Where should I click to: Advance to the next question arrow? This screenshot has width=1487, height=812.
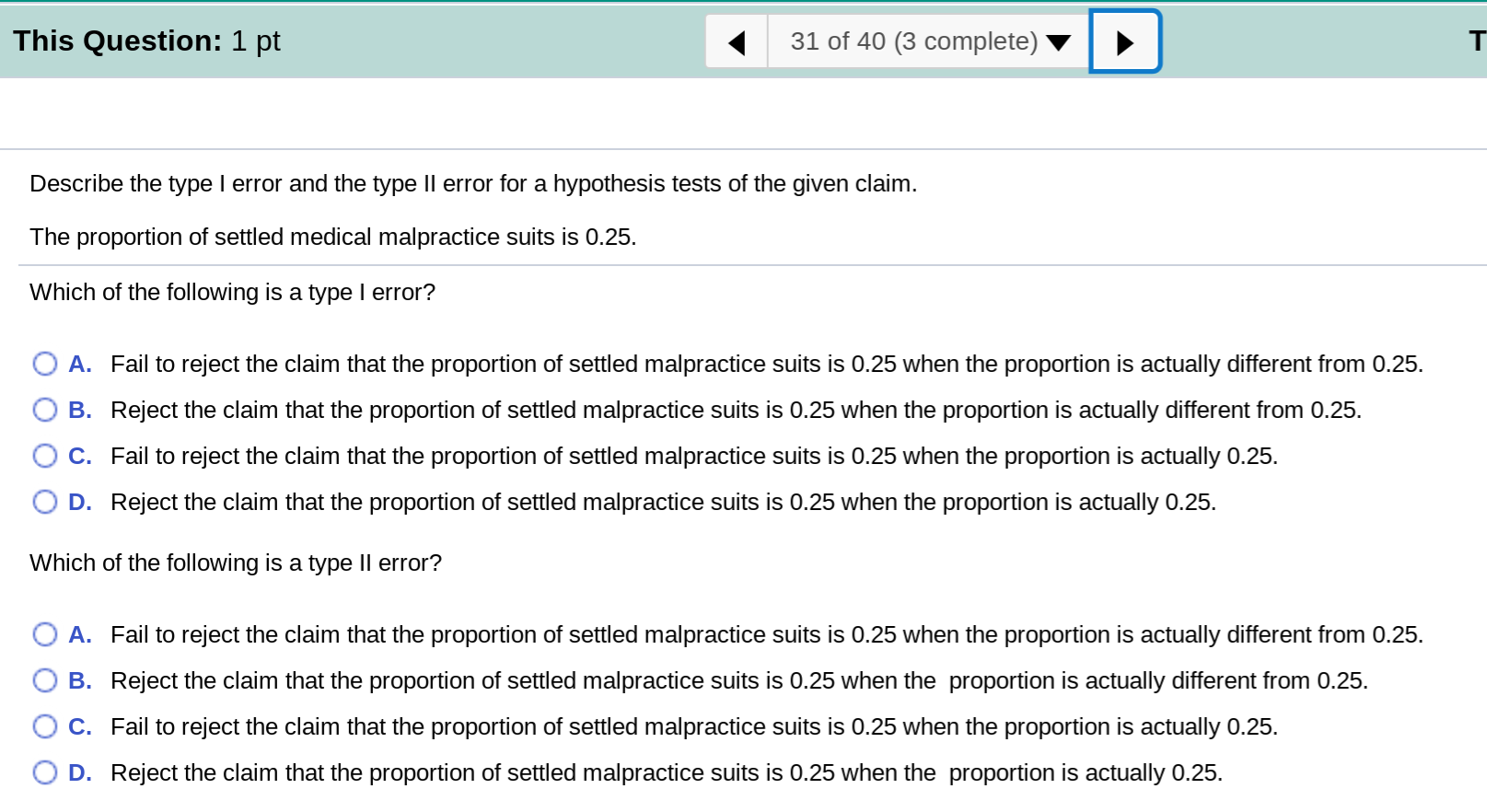pyautogui.click(x=1125, y=42)
